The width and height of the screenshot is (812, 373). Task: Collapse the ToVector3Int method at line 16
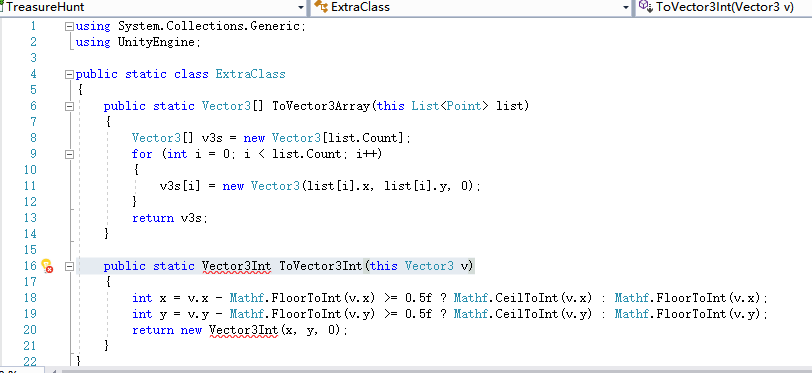[x=69, y=266]
